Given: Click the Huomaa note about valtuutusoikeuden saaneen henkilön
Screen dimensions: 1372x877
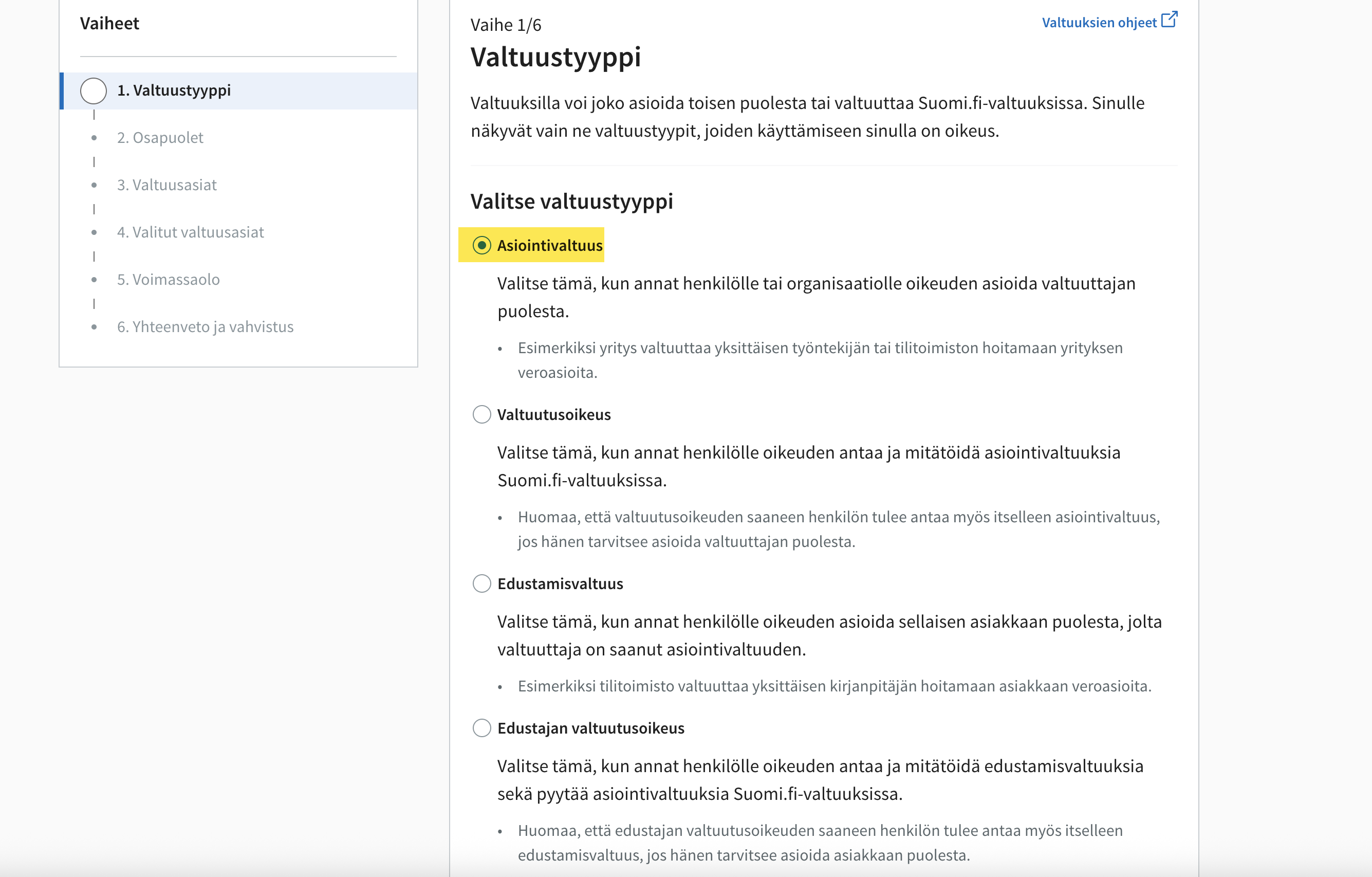Looking at the screenshot, I should (x=839, y=529).
